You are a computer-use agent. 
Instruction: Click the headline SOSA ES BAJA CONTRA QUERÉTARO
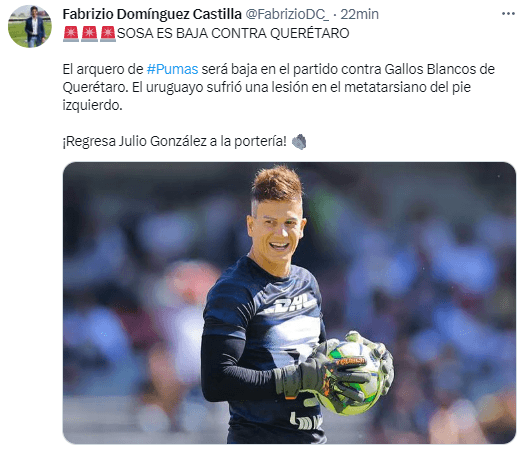coord(233,33)
